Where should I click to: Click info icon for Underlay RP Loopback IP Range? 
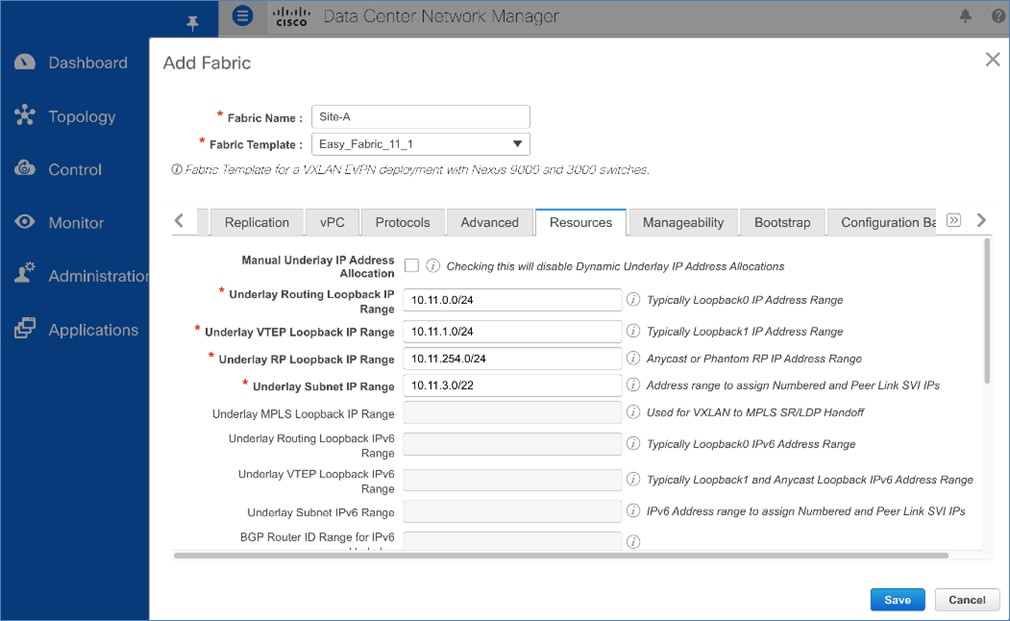(633, 358)
